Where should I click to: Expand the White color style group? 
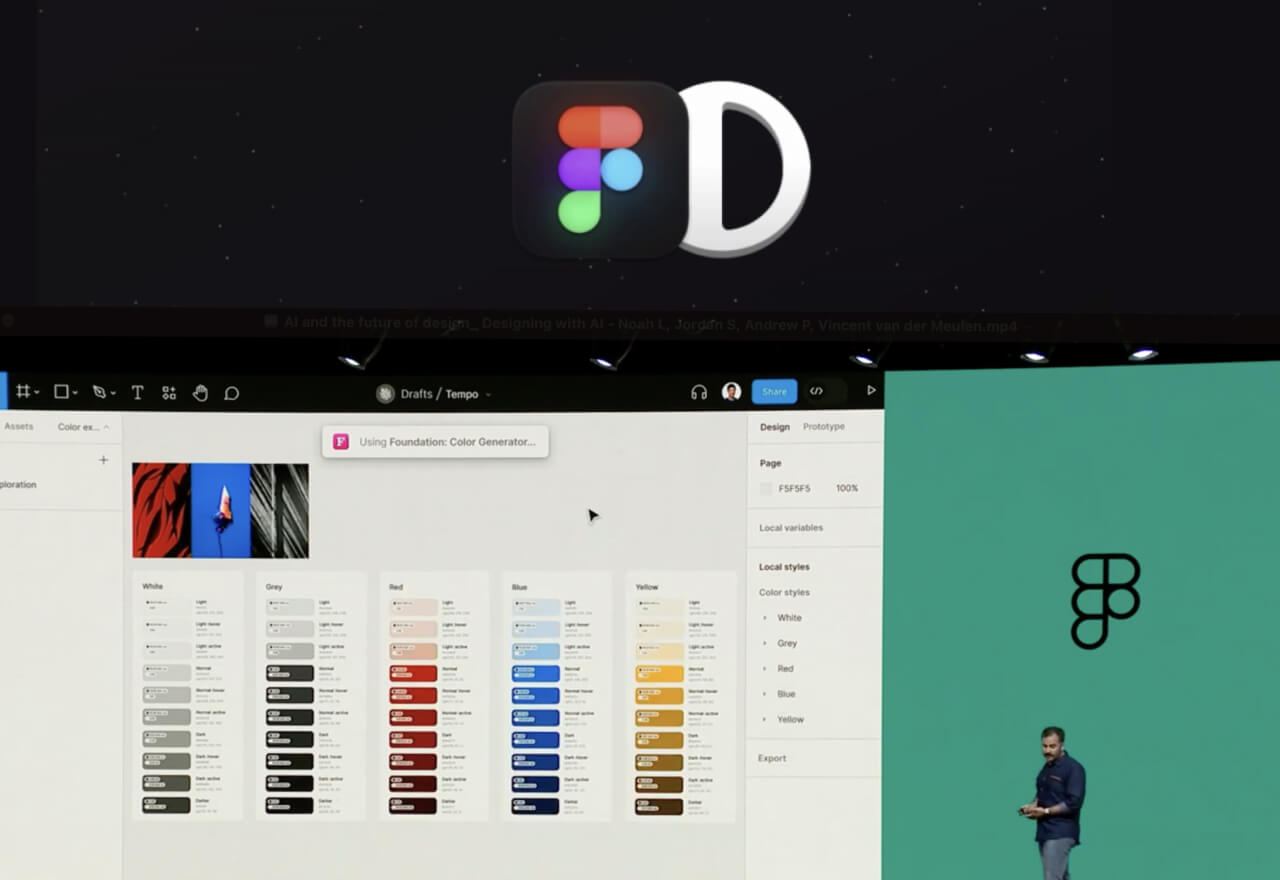pos(766,618)
